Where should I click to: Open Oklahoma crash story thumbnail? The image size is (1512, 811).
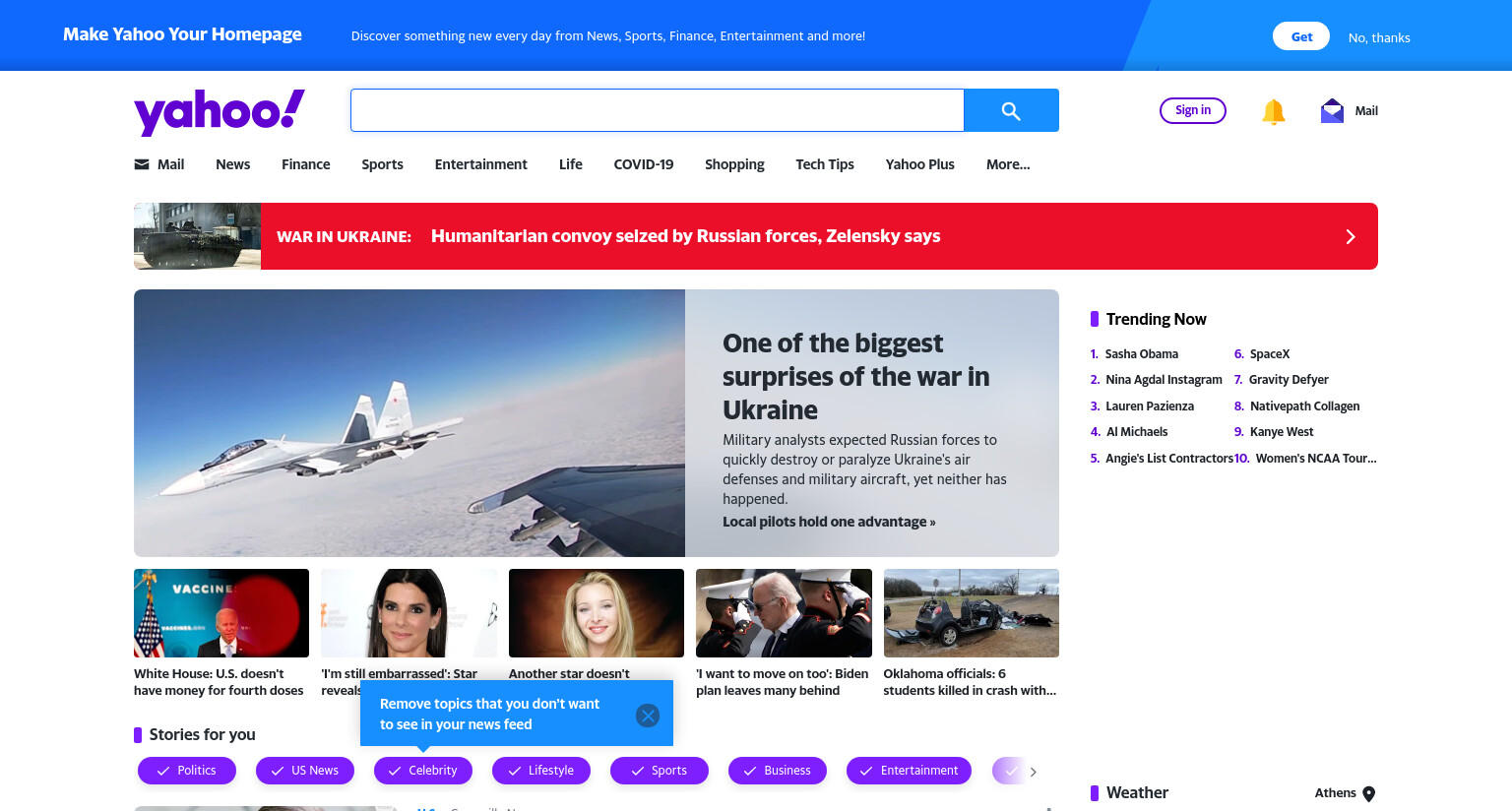[972, 613]
